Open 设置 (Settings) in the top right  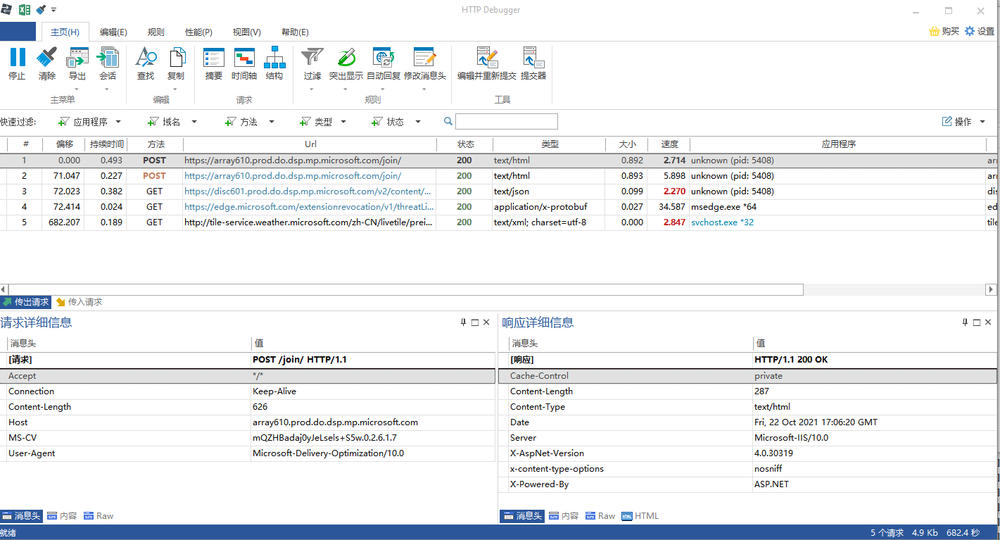click(x=979, y=32)
